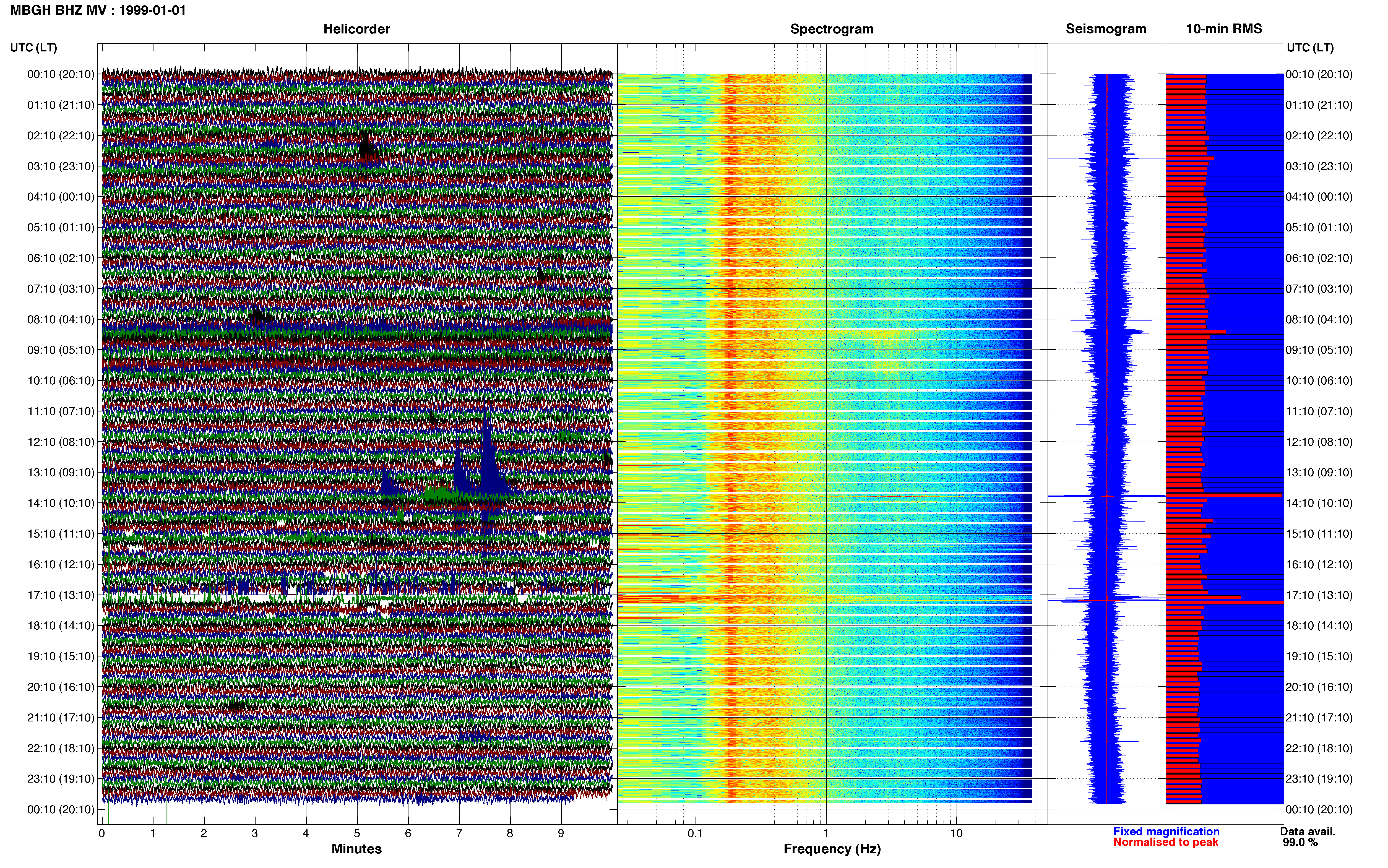1388x868 pixels.
Task: Click '19:10 (15:10)' on the Helicorder time axis
Action: [x=61, y=656]
